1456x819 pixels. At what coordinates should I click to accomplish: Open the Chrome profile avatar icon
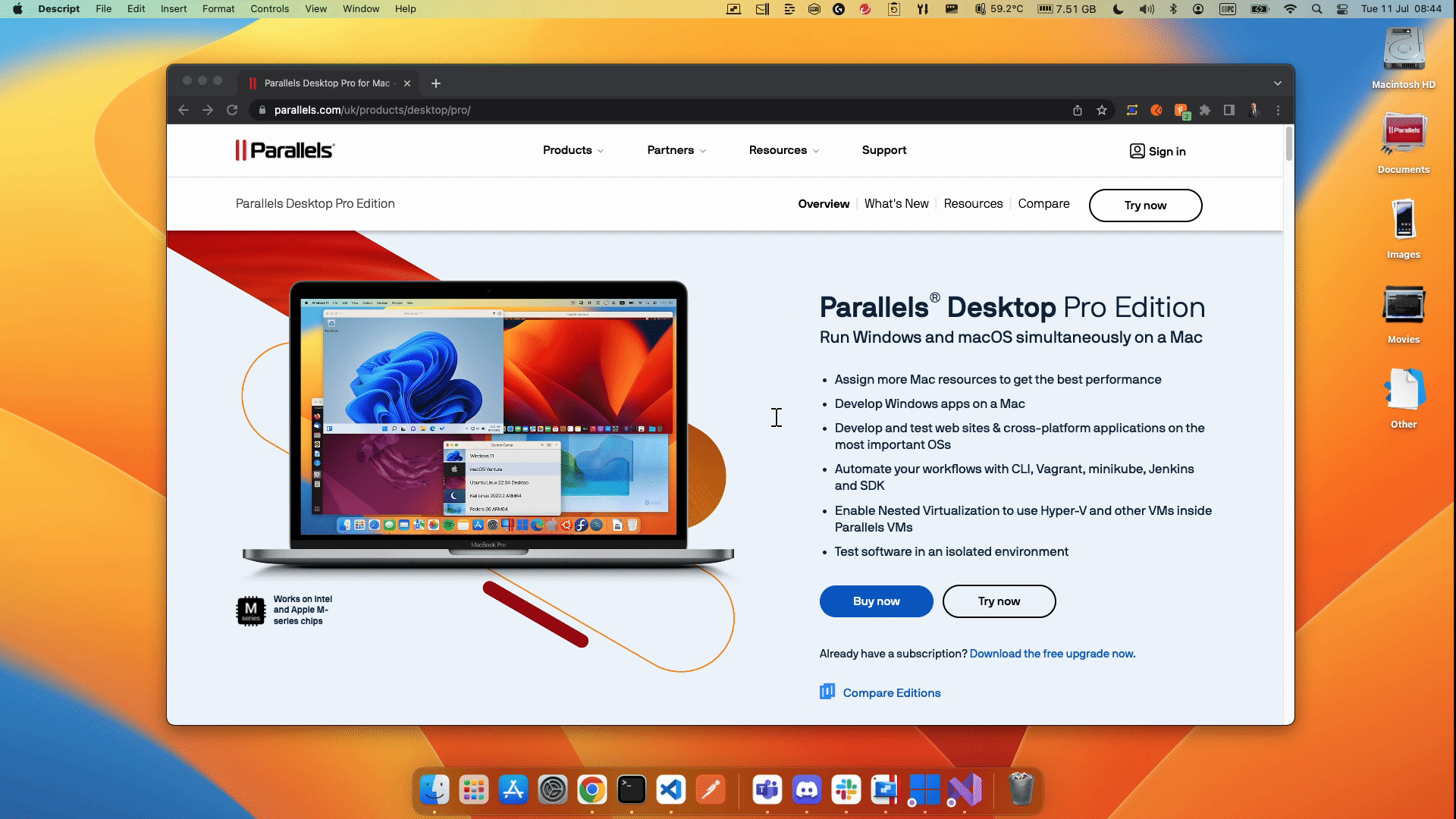tap(1254, 110)
